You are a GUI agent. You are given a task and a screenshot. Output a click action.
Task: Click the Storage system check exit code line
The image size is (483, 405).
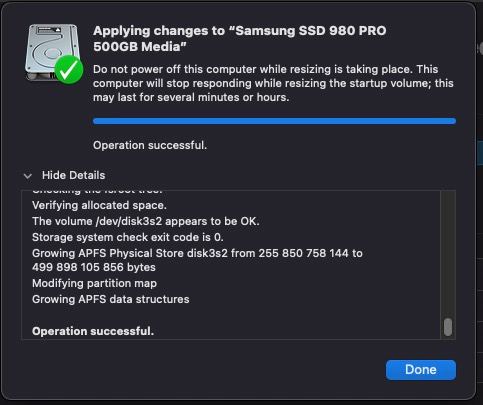(x=128, y=237)
